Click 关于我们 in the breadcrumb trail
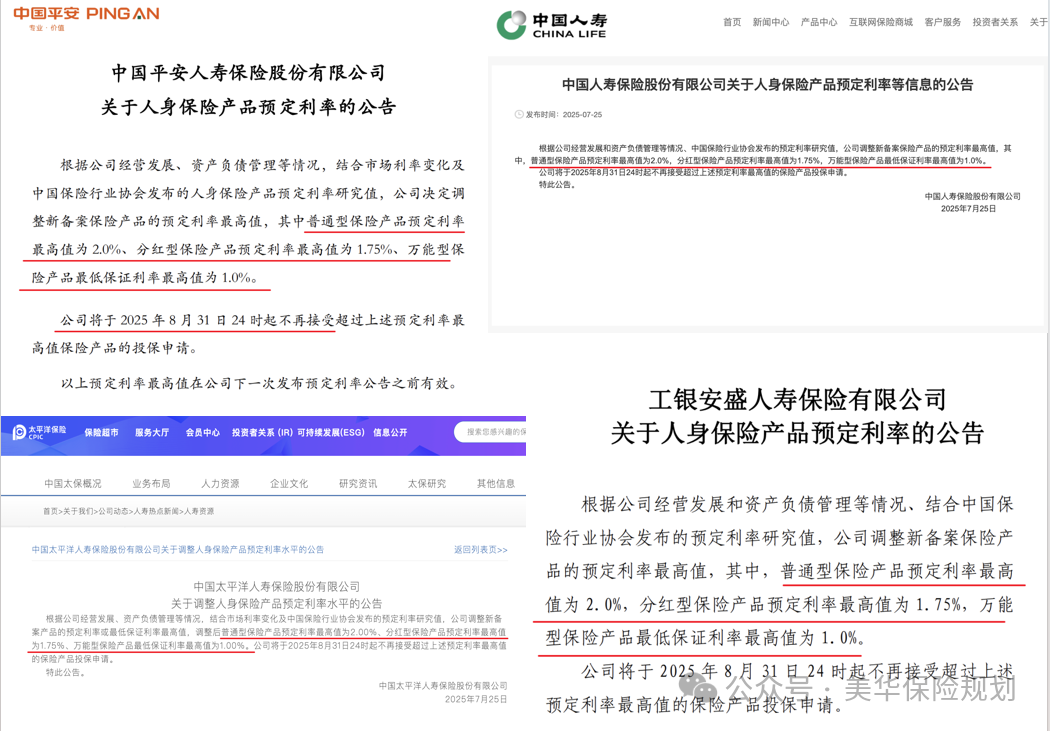The image size is (1050, 731). [x=77, y=510]
